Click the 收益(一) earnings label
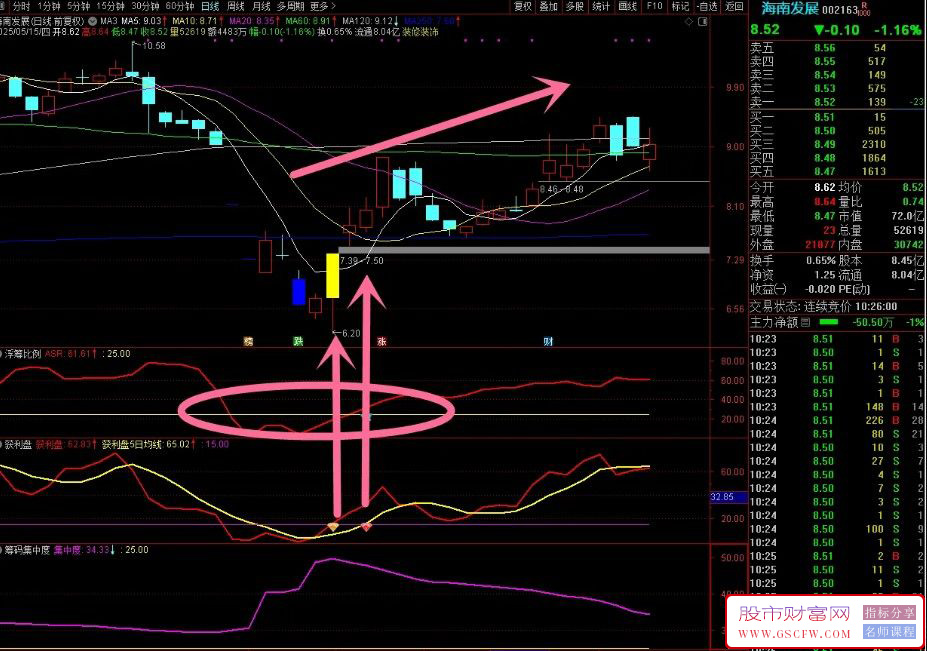927x651 pixels. 769,289
